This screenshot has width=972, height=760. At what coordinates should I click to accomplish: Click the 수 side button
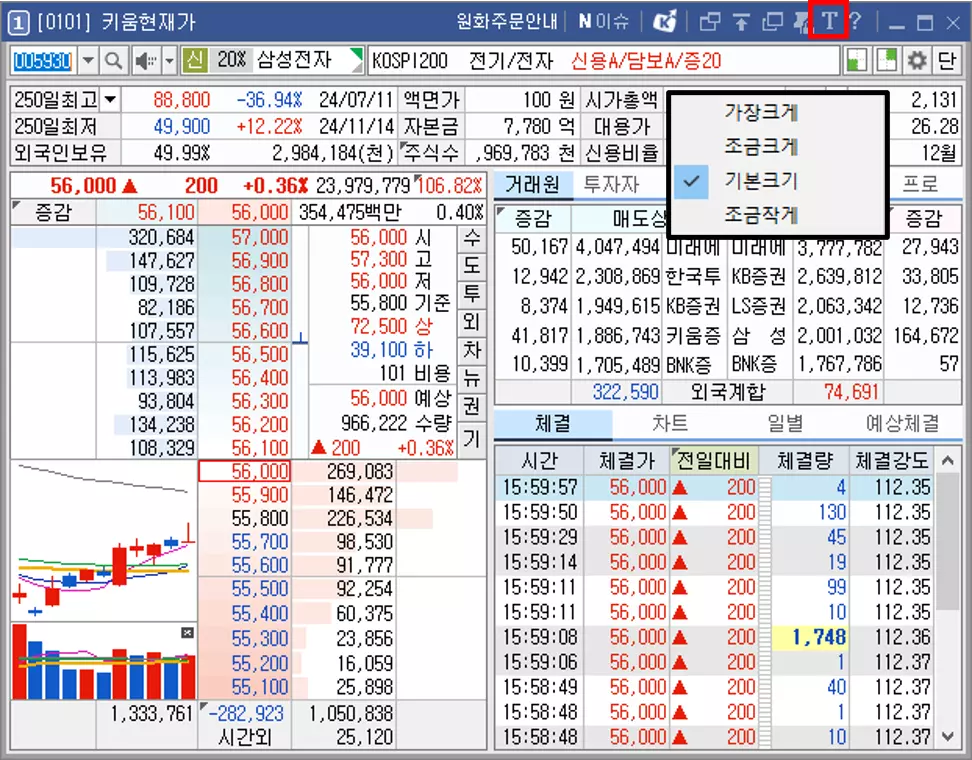(472, 238)
